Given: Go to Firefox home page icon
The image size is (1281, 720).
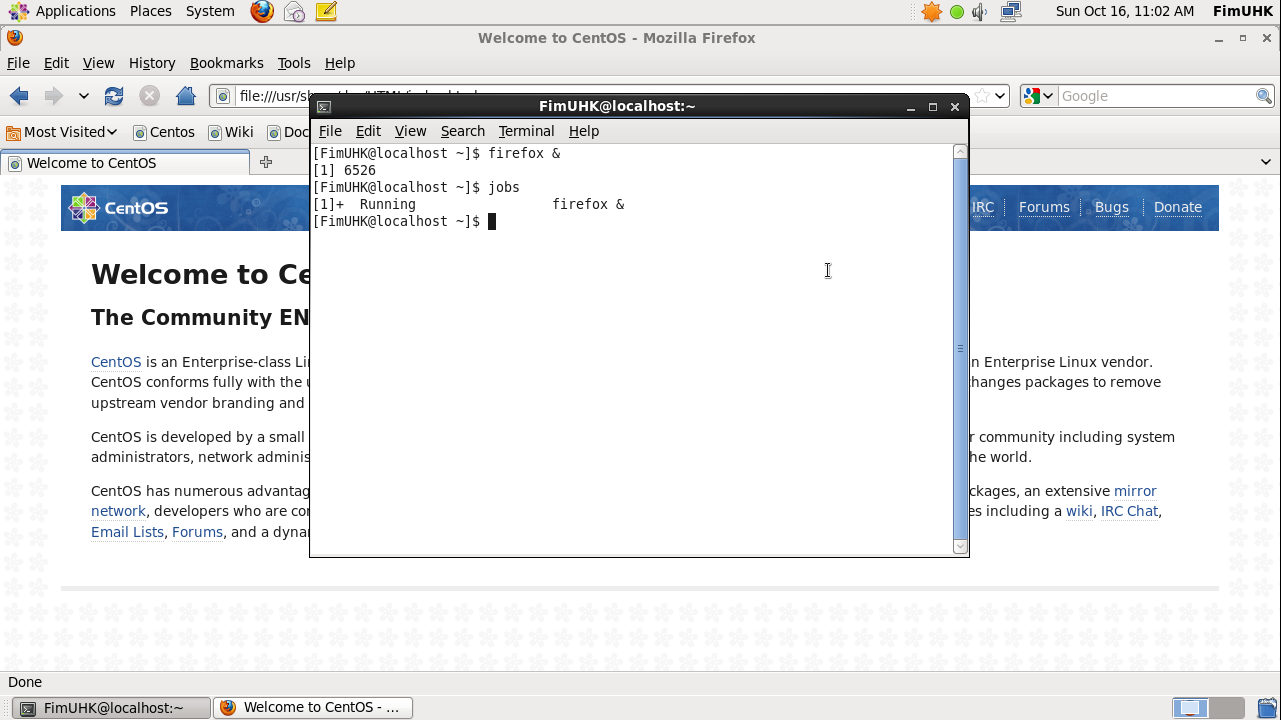Looking at the screenshot, I should click(185, 96).
